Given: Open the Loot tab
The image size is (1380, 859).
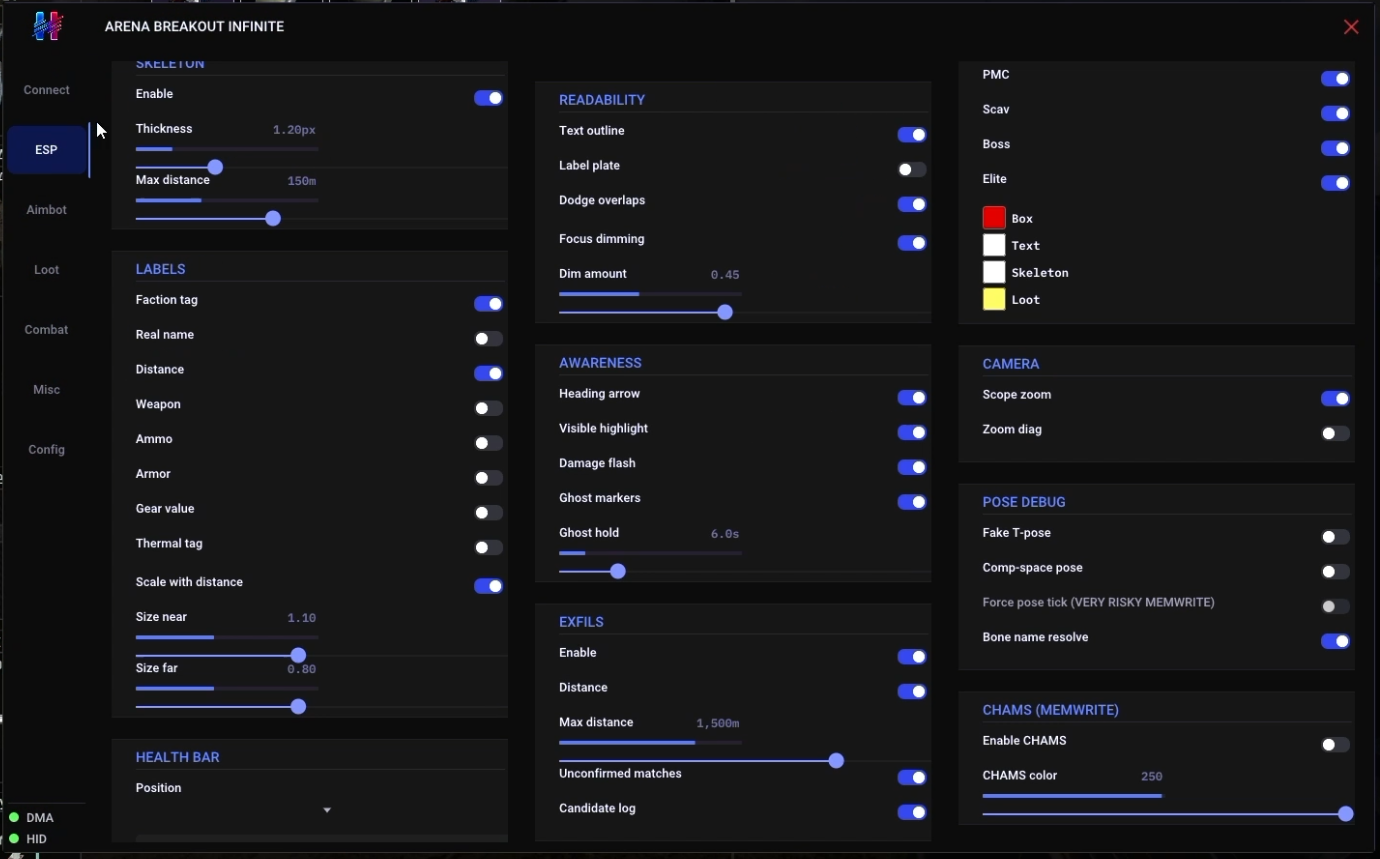Looking at the screenshot, I should (x=47, y=270).
